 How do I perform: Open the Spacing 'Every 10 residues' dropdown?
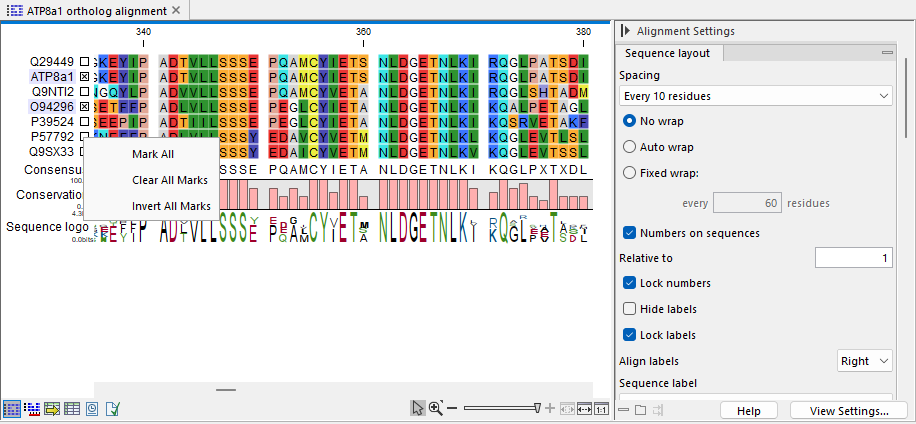(755, 96)
